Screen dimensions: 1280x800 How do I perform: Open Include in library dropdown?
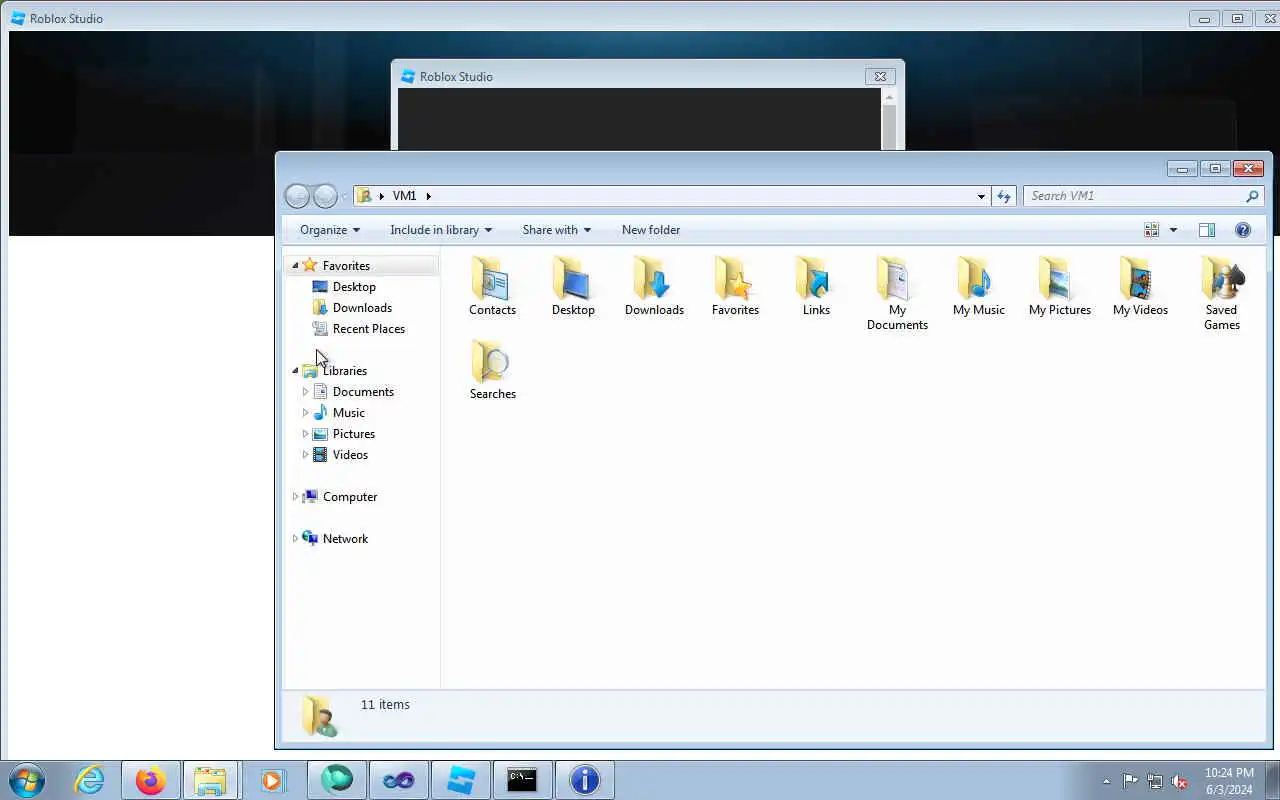[441, 230]
